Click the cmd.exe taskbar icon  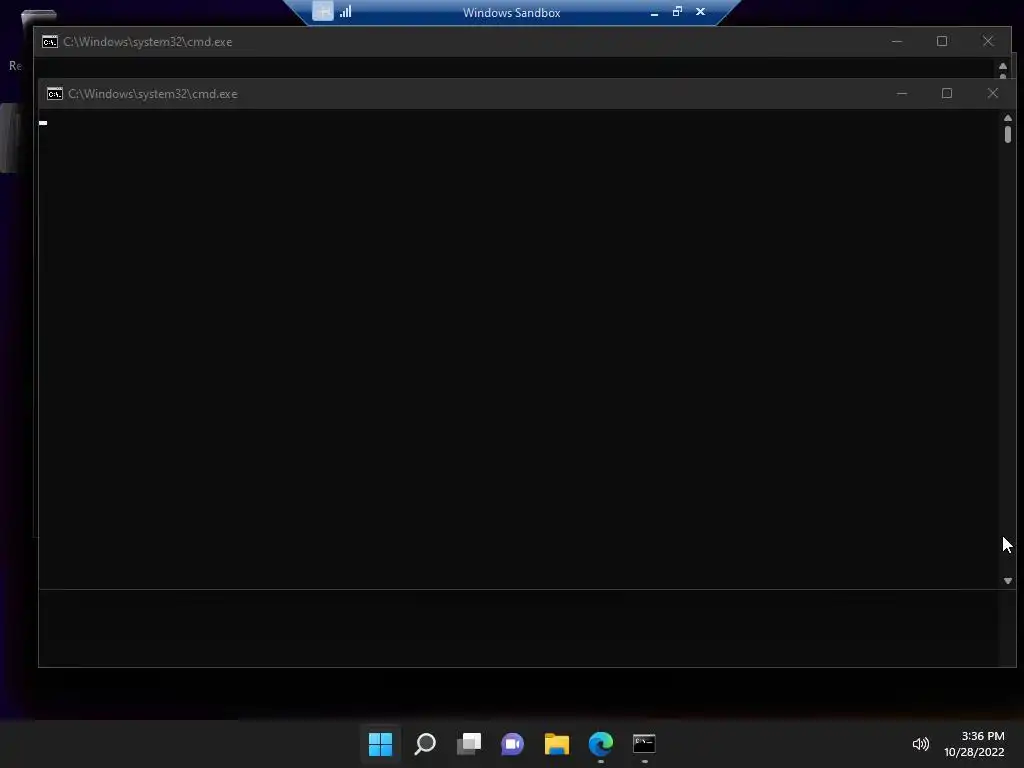click(x=644, y=744)
